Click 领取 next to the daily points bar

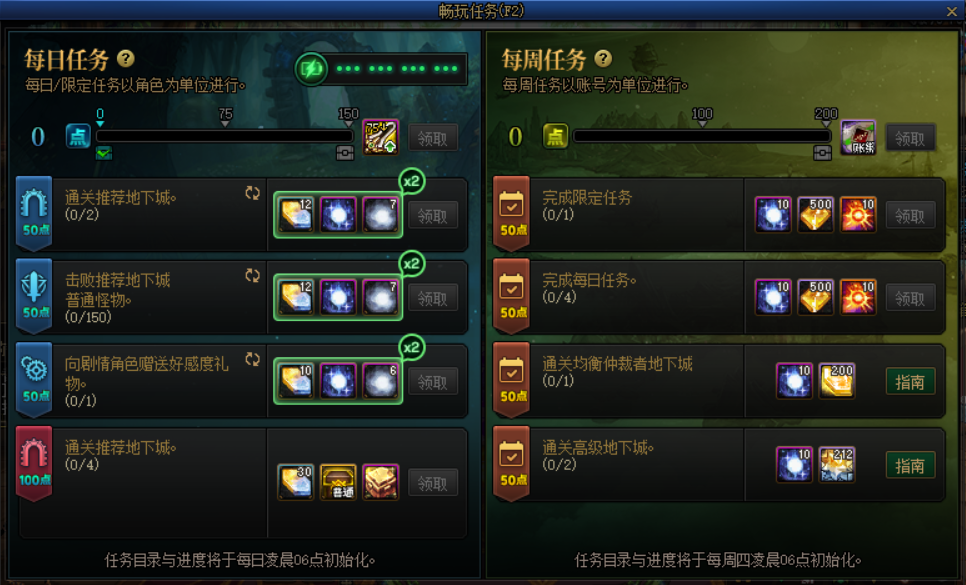coord(432,138)
